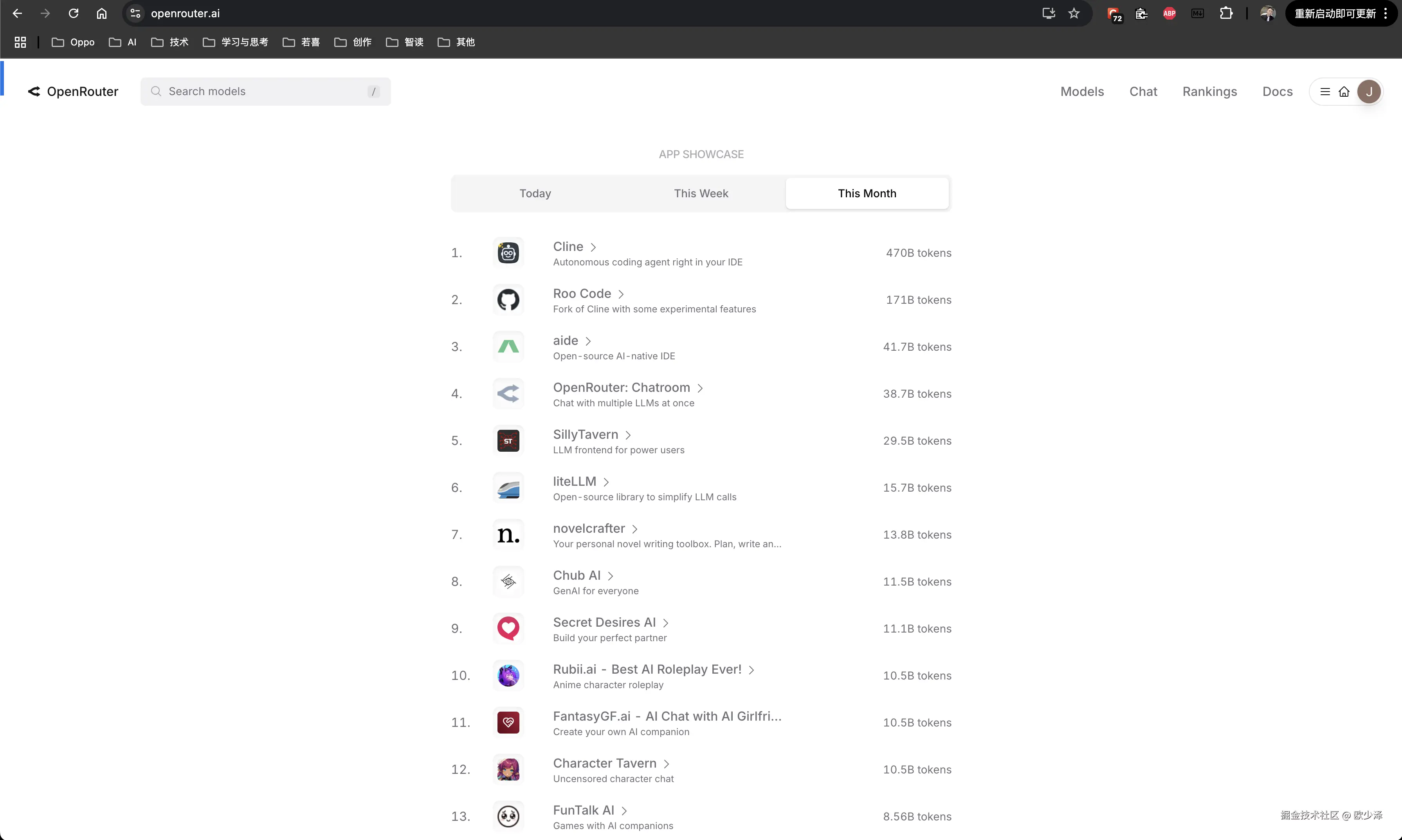1402x840 pixels.
Task: Click the home icon beside user avatar
Action: coord(1344,92)
